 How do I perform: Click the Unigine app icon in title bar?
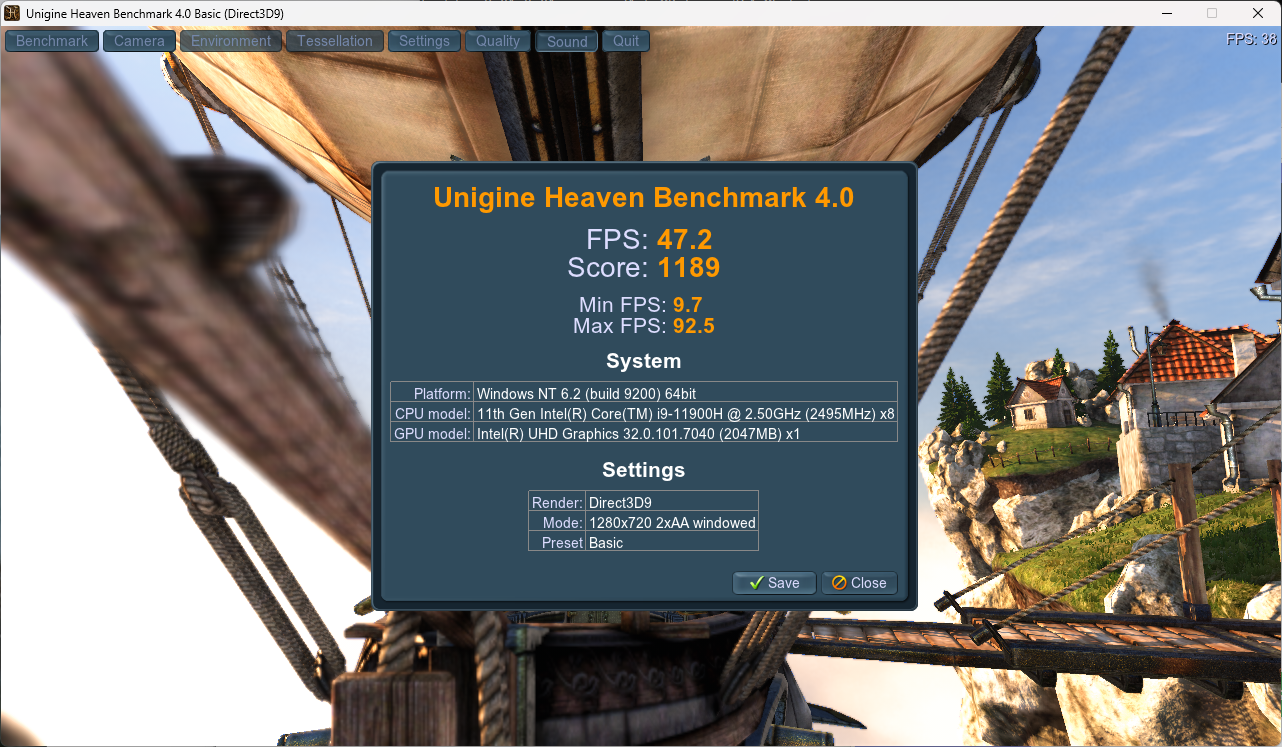coord(12,13)
